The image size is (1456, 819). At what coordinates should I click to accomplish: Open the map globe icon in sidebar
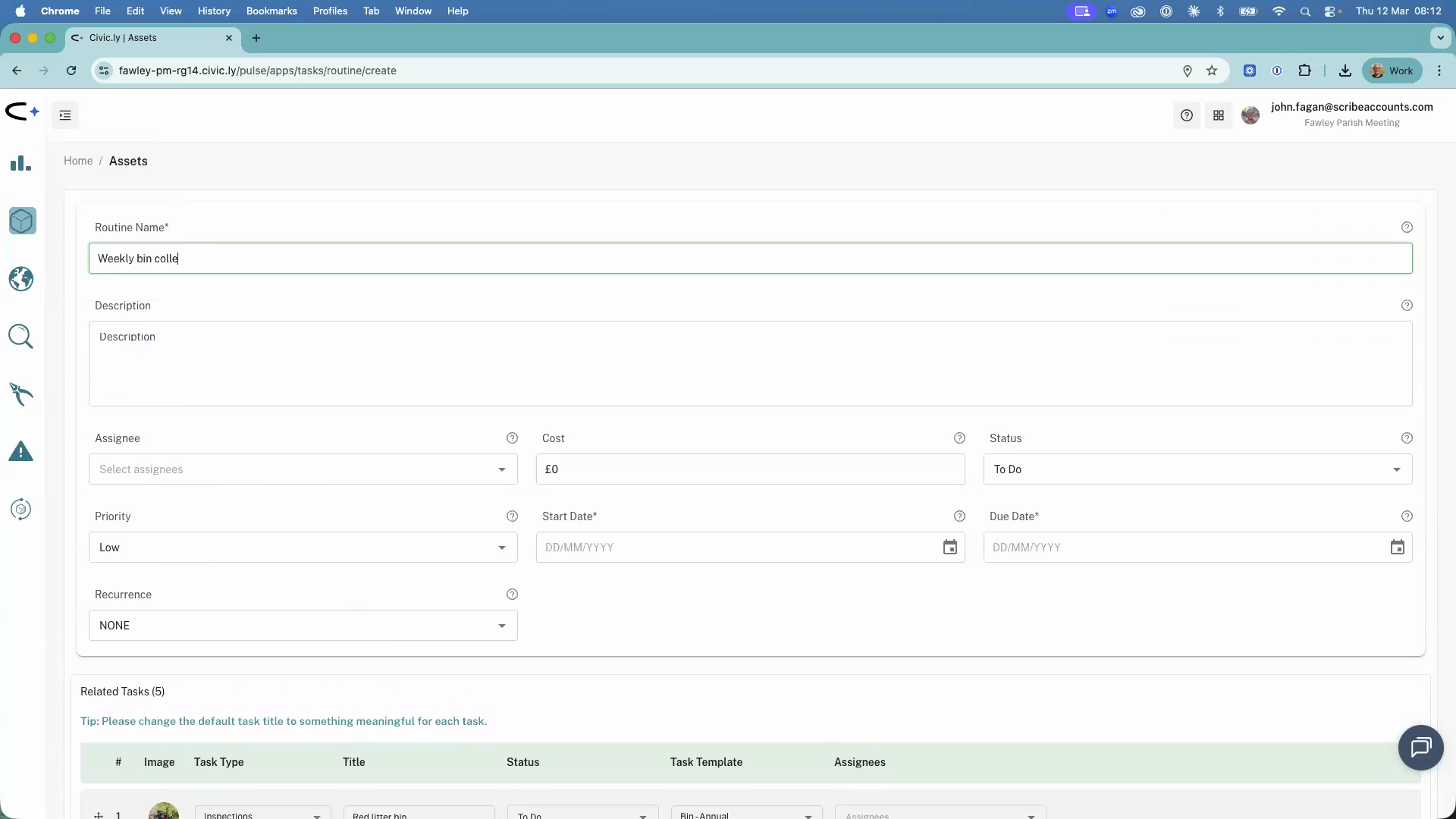20,278
